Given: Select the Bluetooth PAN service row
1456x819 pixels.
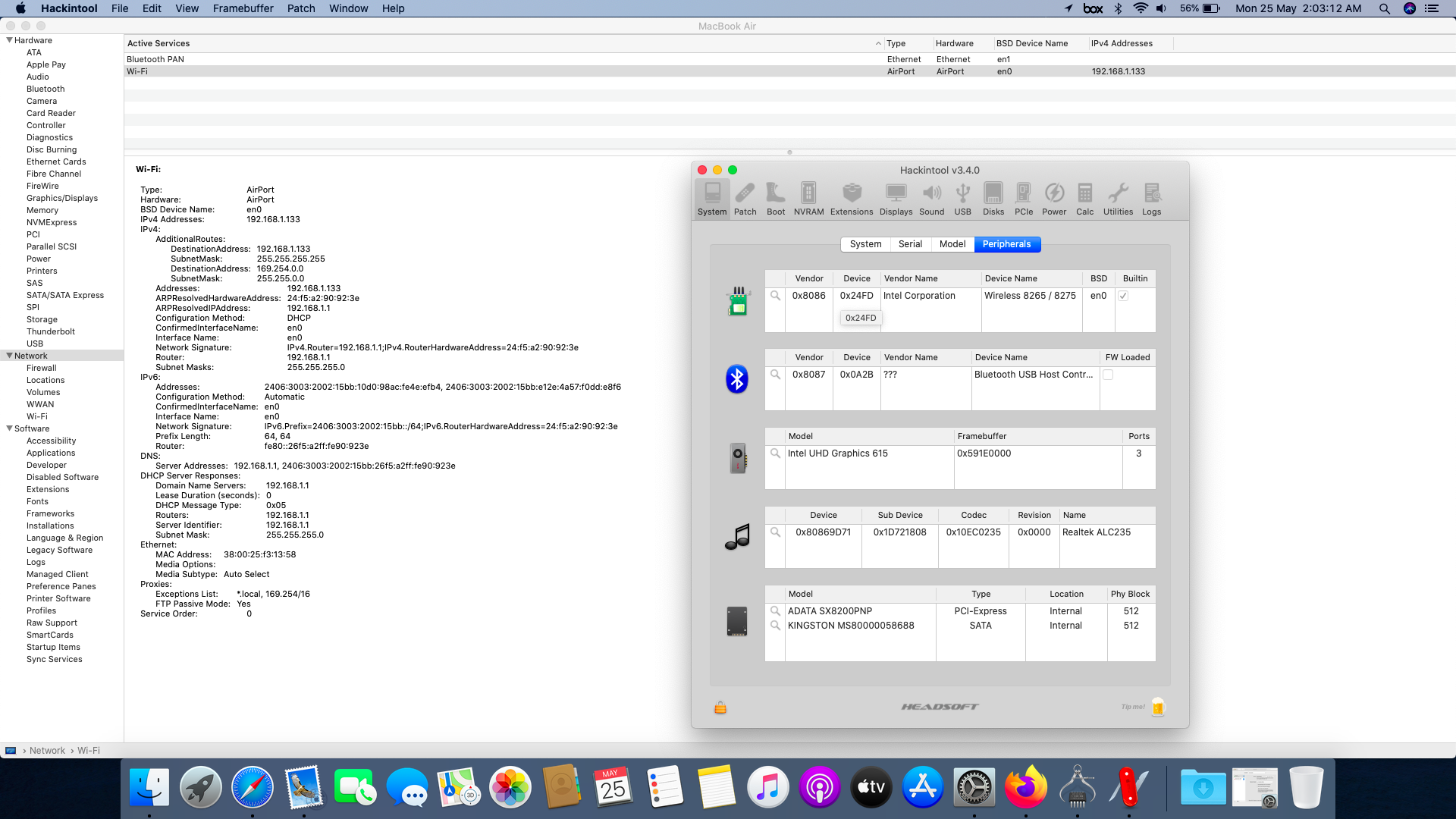Looking at the screenshot, I should pos(789,59).
